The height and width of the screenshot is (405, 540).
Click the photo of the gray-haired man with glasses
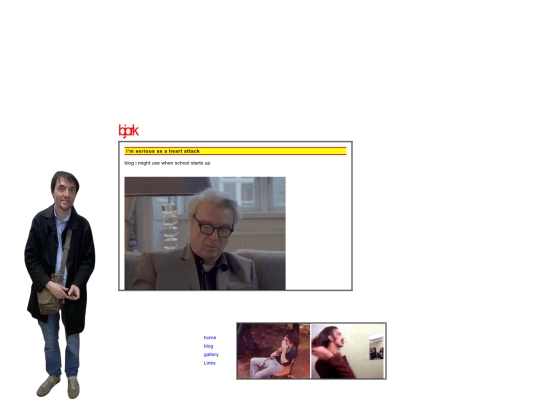pos(205,233)
